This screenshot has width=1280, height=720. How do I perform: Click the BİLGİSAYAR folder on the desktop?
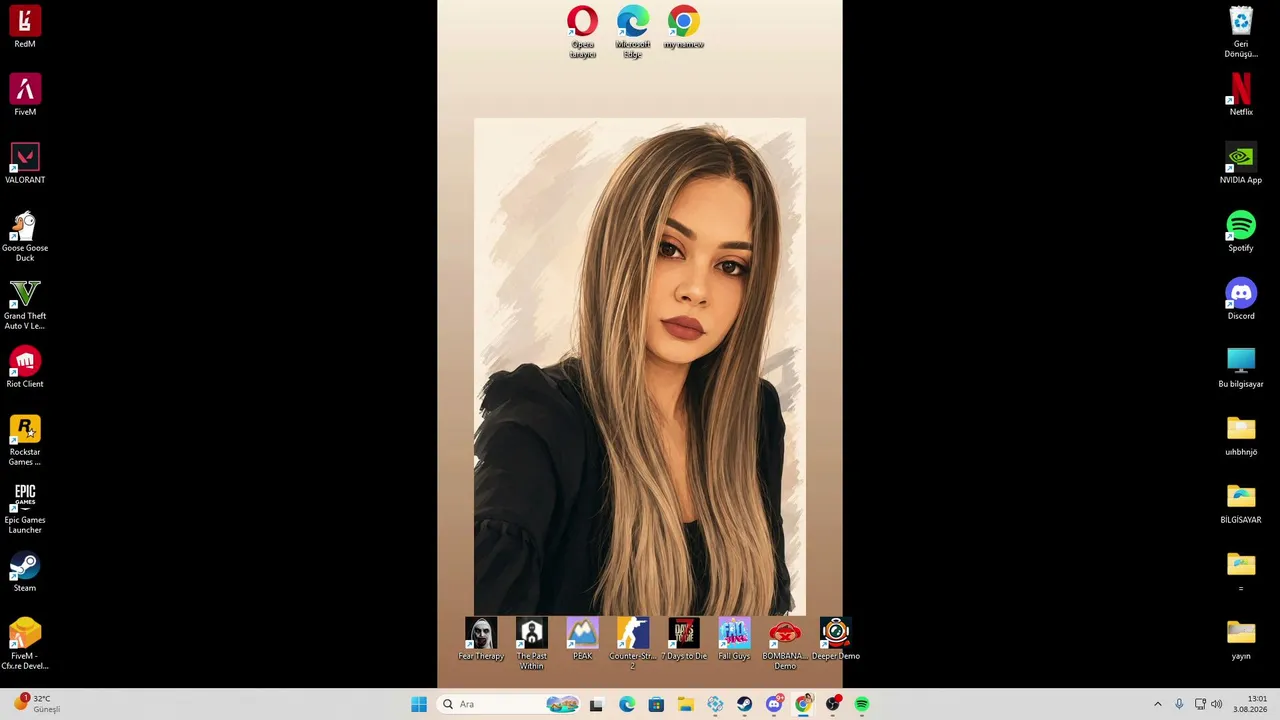1241,503
